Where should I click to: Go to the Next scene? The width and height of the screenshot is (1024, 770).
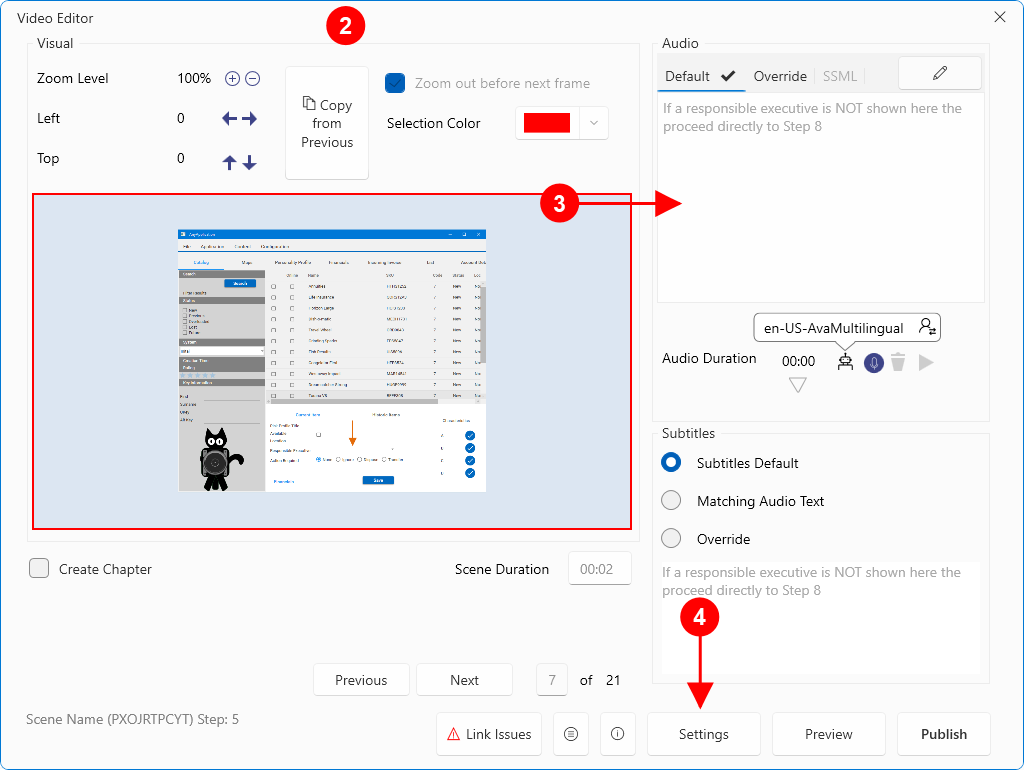point(464,680)
